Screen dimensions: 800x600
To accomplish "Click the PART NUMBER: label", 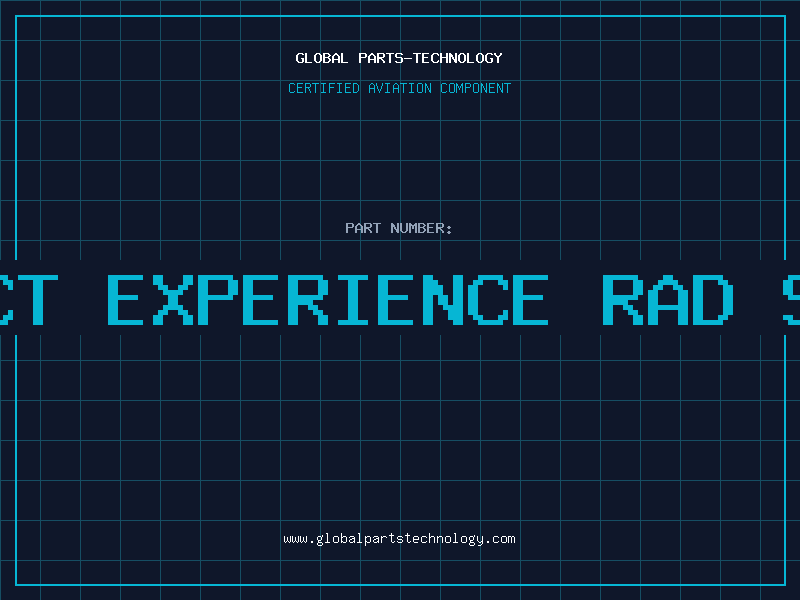I will (x=399, y=228).
